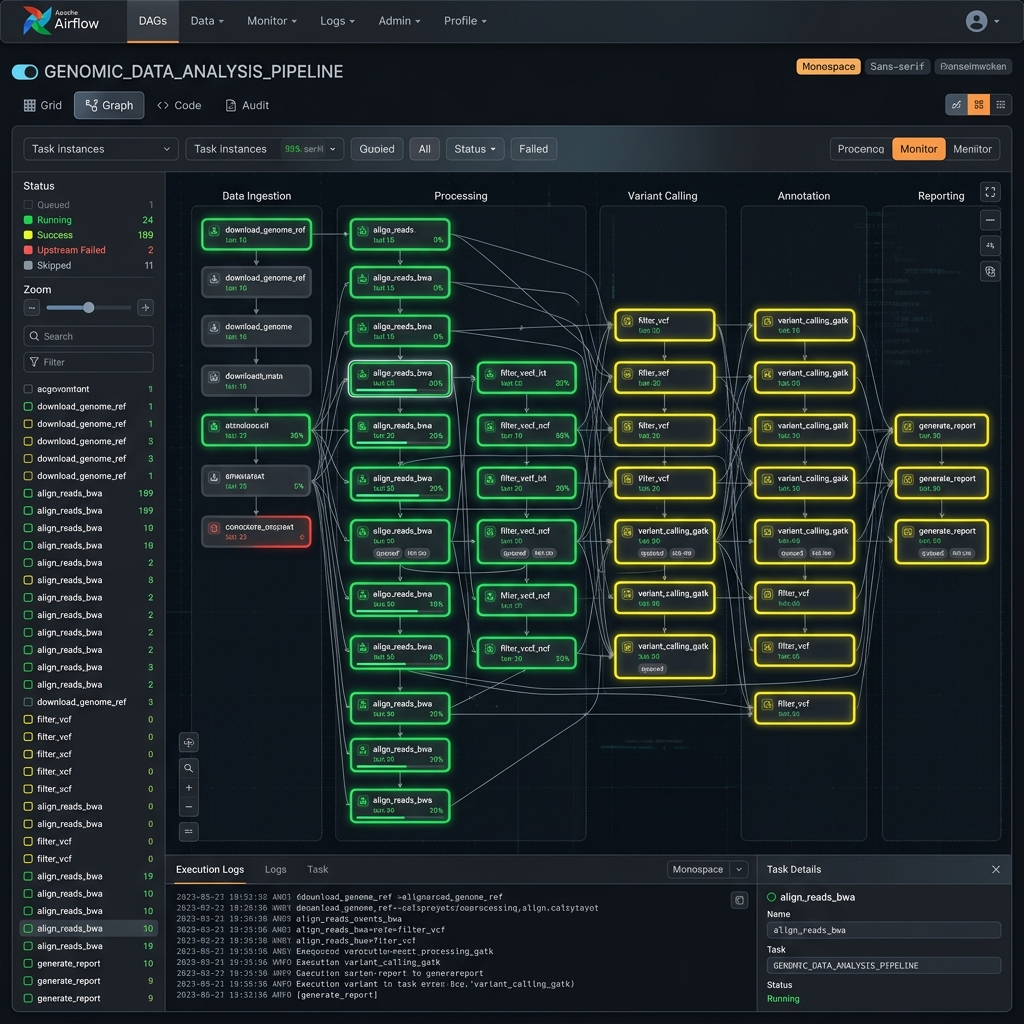Click the Search input field

(x=89, y=336)
